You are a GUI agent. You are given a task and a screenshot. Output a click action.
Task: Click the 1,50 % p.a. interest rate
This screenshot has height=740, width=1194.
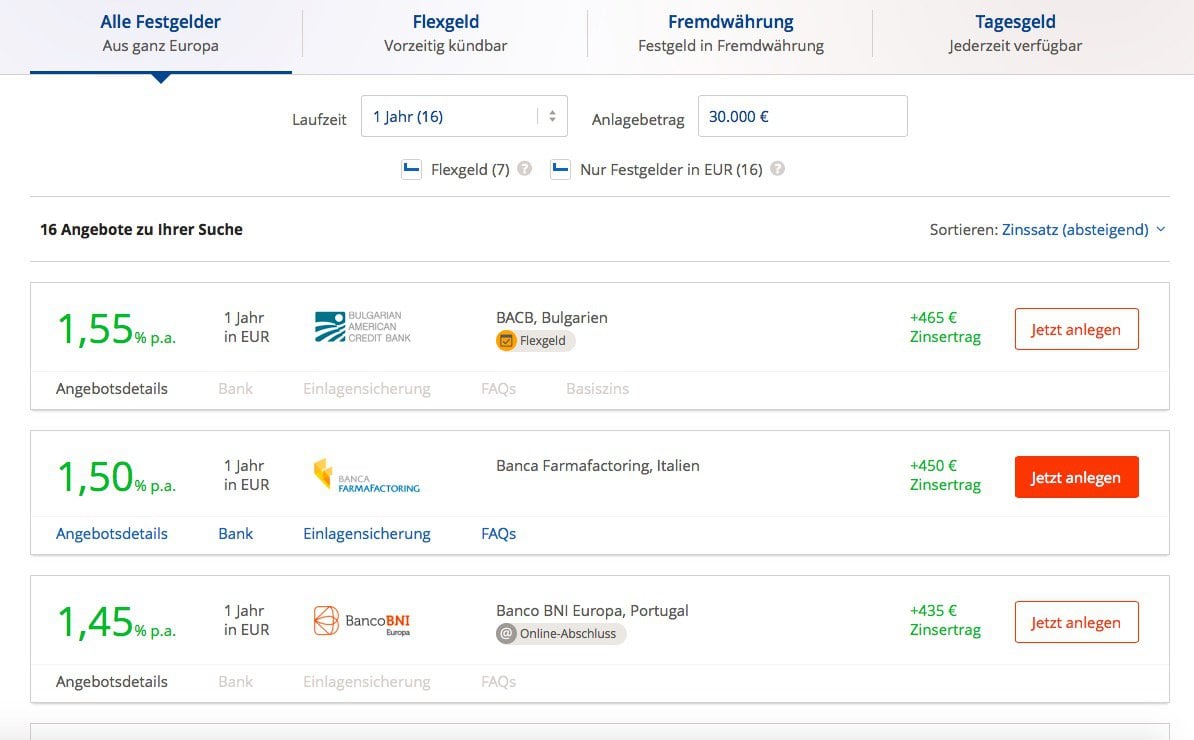(117, 477)
